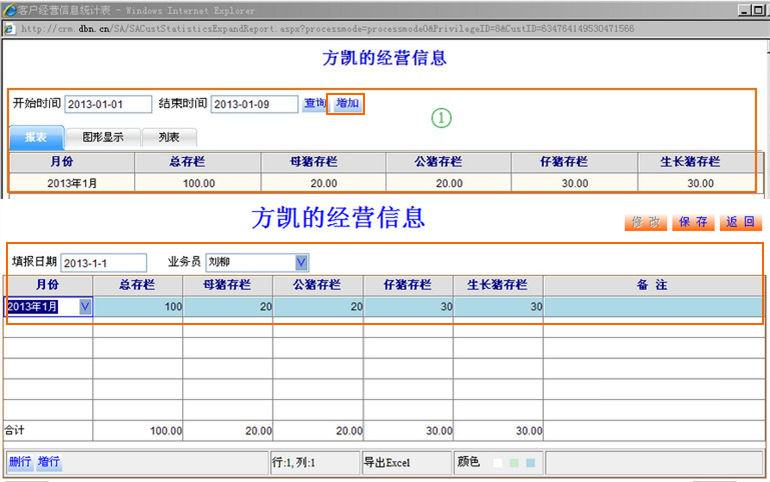Select the light blue color swatch
The width and height of the screenshot is (770, 482).
coord(530,463)
